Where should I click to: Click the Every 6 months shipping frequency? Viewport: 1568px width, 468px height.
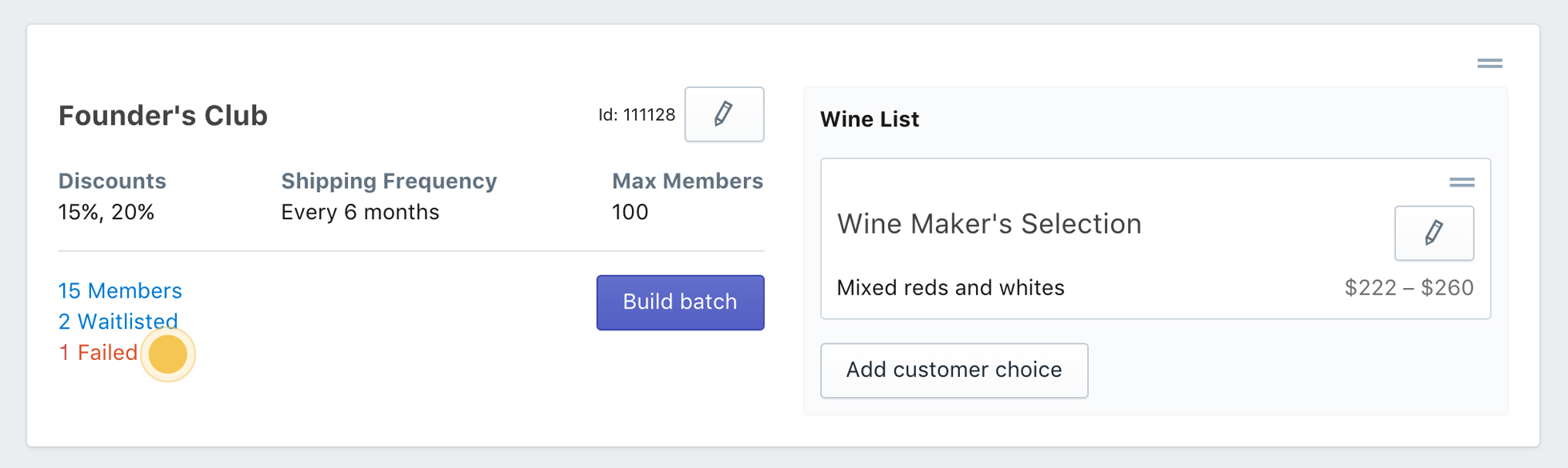coord(360,212)
